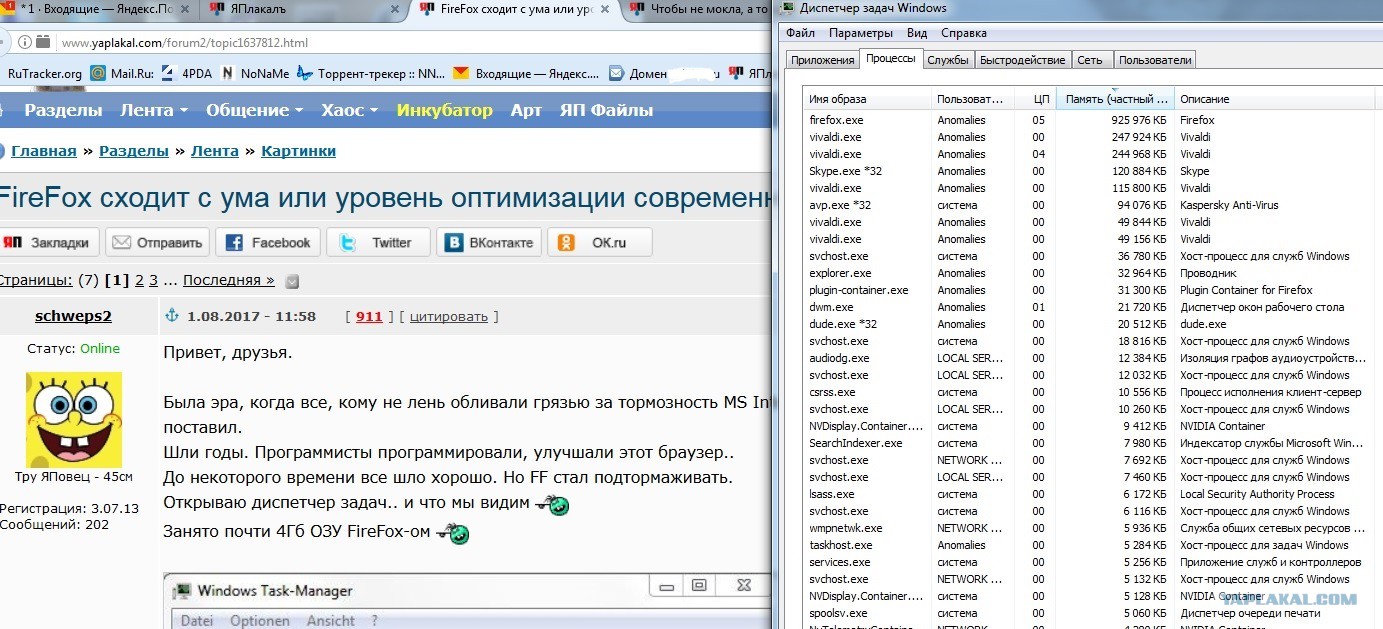Sort processes by Память column header
The image size is (1383, 629).
(1116, 99)
